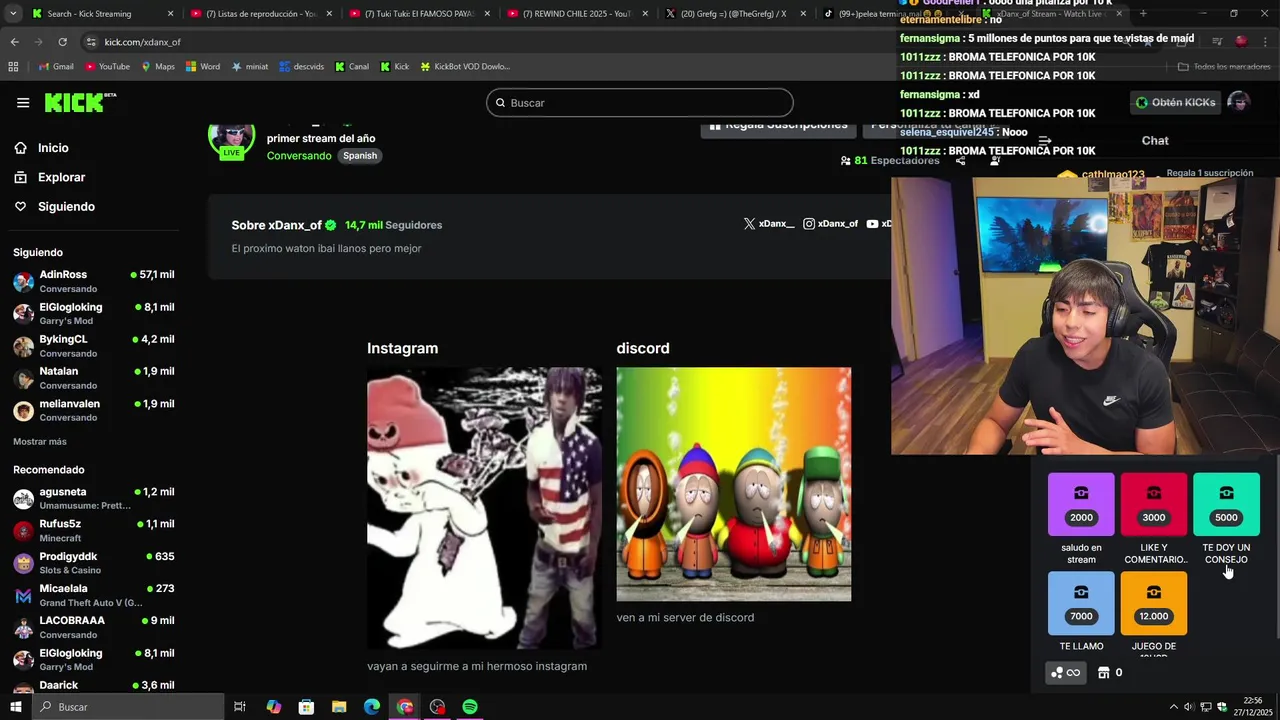Open Microsoft Edge from taskbar
This screenshot has height=720, width=1280.
[x=372, y=707]
